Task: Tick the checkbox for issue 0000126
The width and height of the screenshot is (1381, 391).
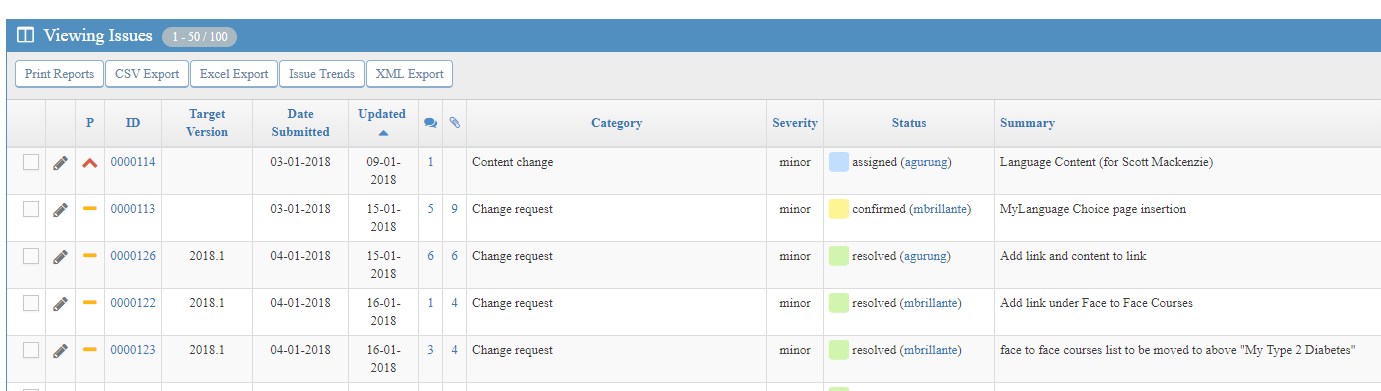Action: (x=31, y=256)
